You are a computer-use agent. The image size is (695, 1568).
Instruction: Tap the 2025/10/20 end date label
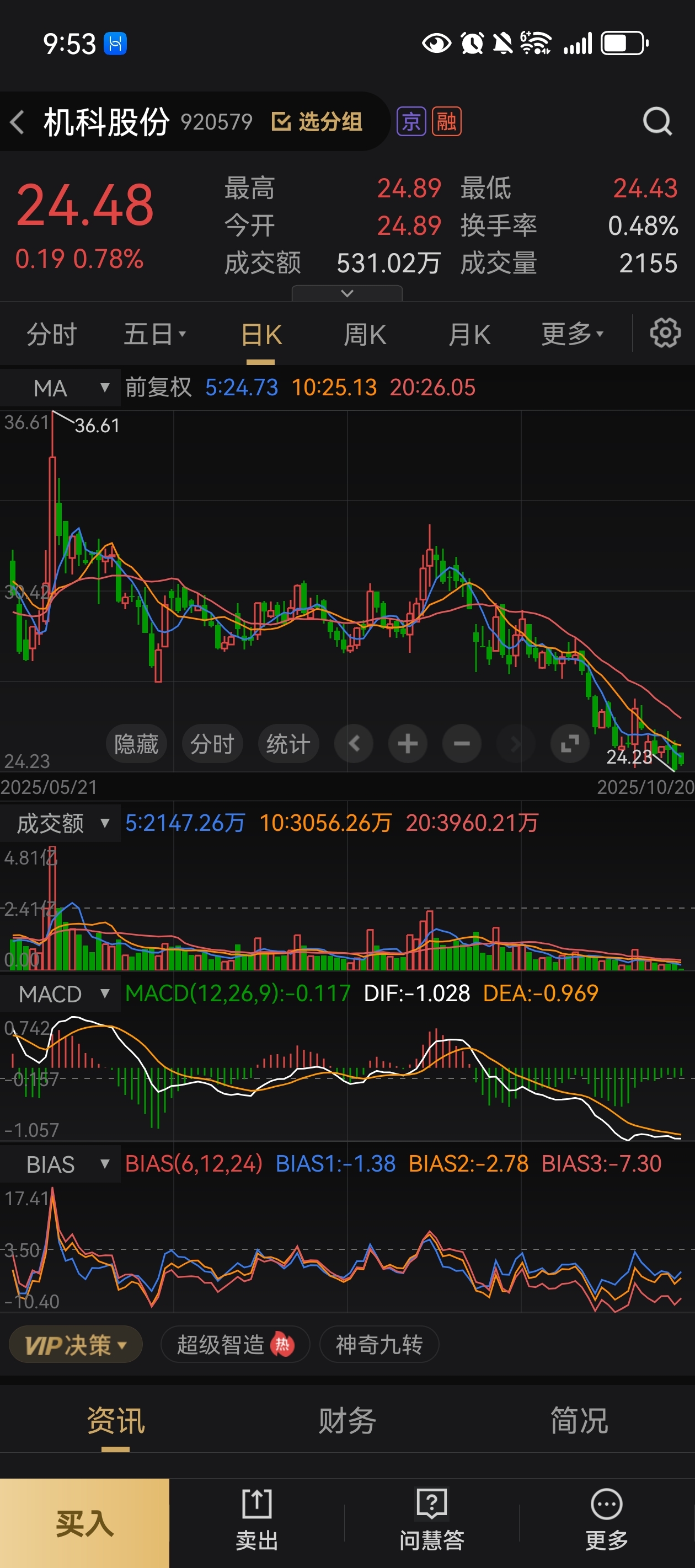click(x=646, y=787)
